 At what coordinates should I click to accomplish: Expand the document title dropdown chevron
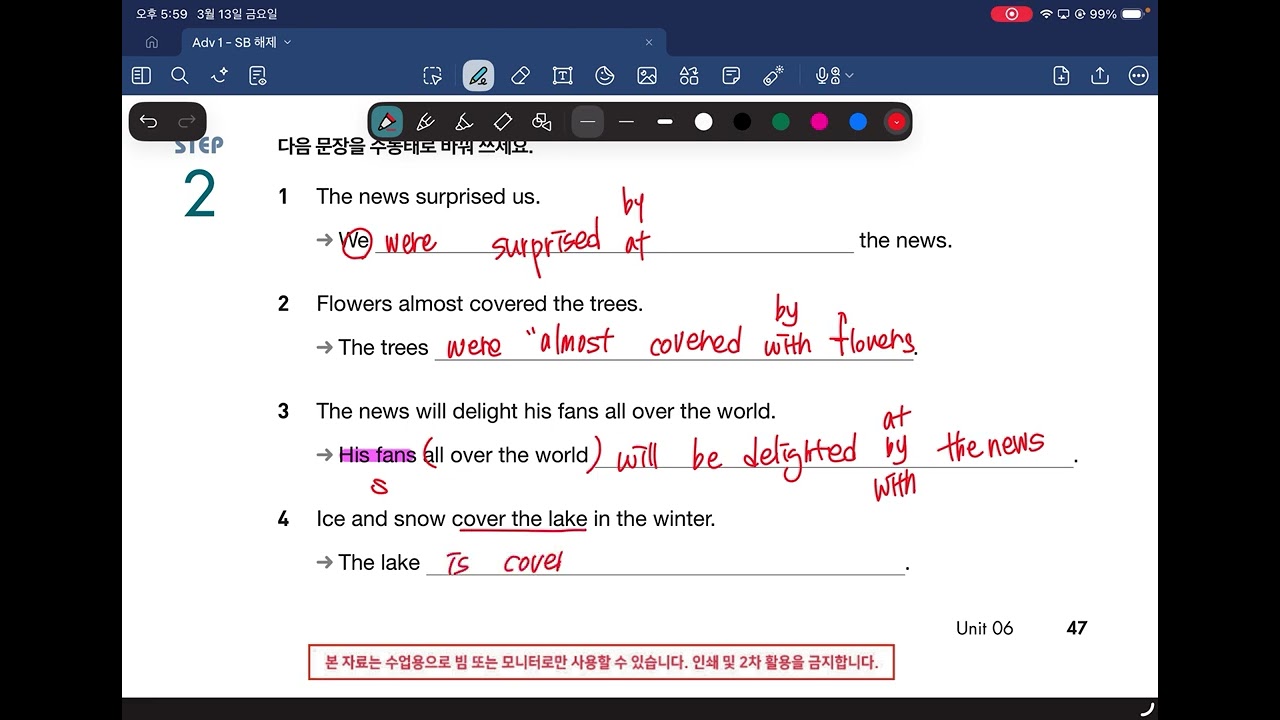pos(288,42)
